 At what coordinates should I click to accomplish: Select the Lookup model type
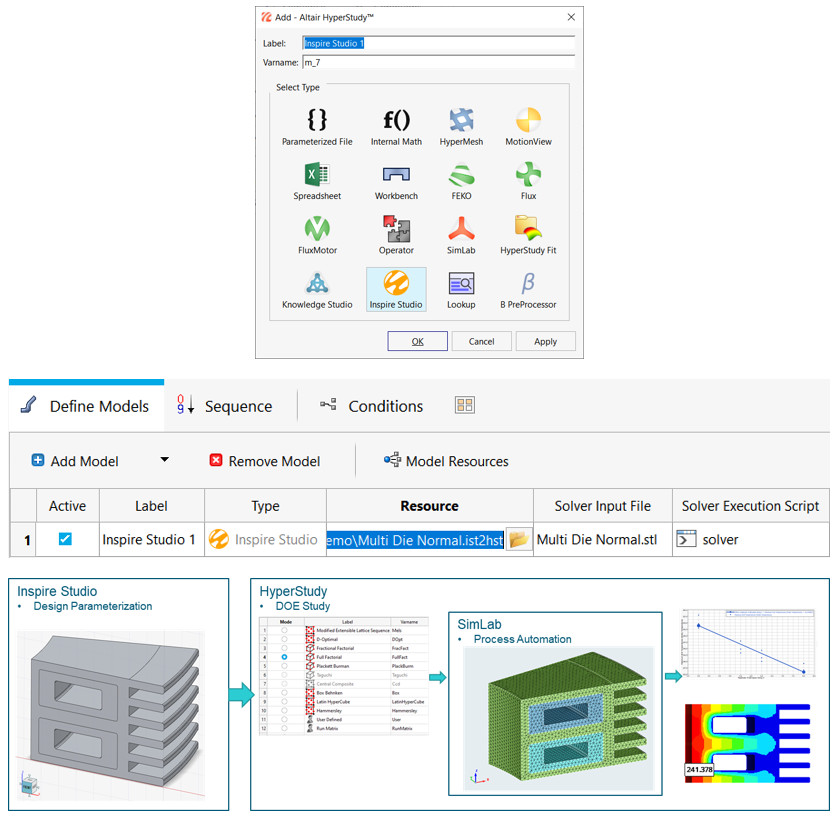point(461,285)
